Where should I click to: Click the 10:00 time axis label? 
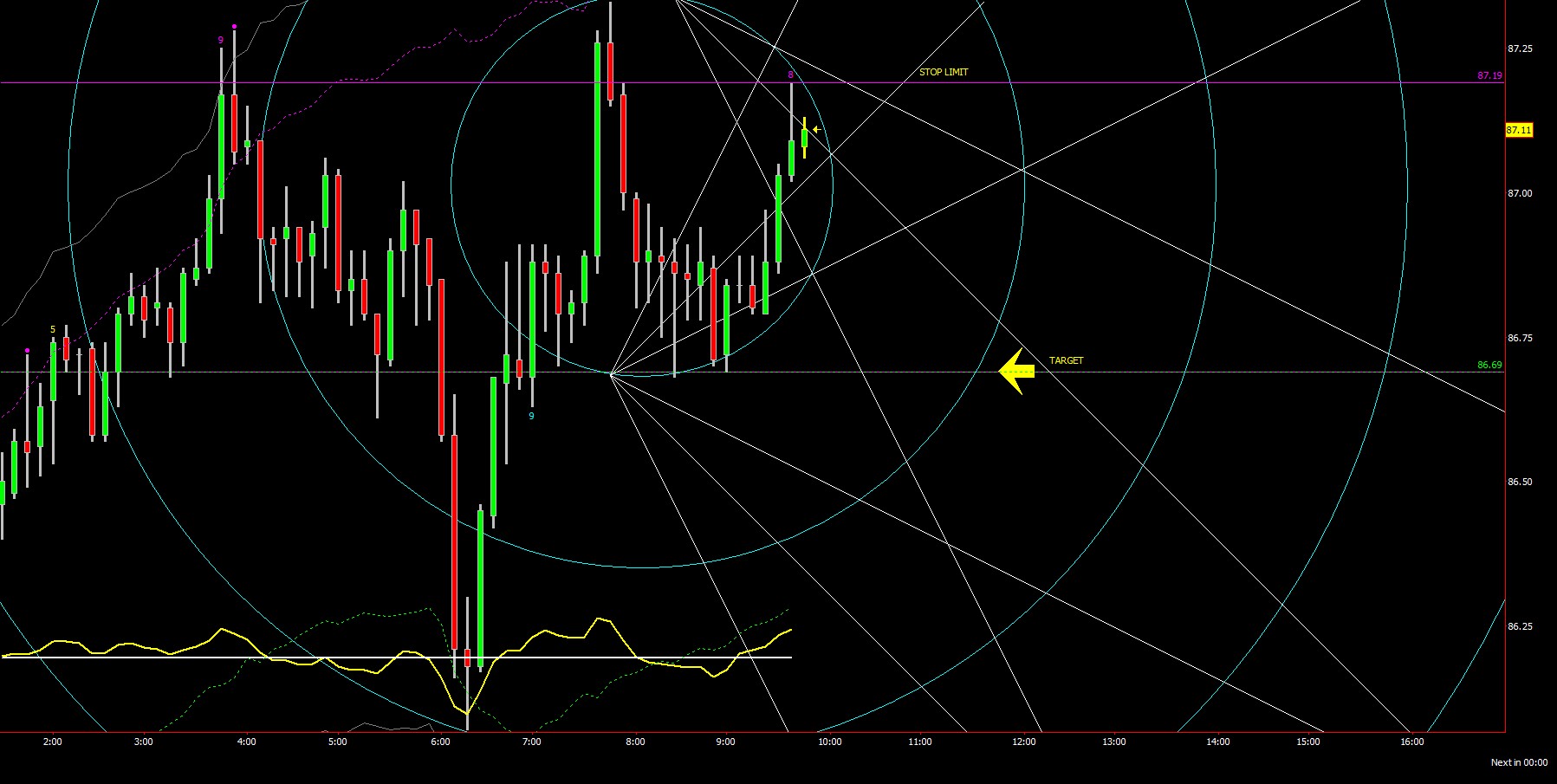click(829, 742)
